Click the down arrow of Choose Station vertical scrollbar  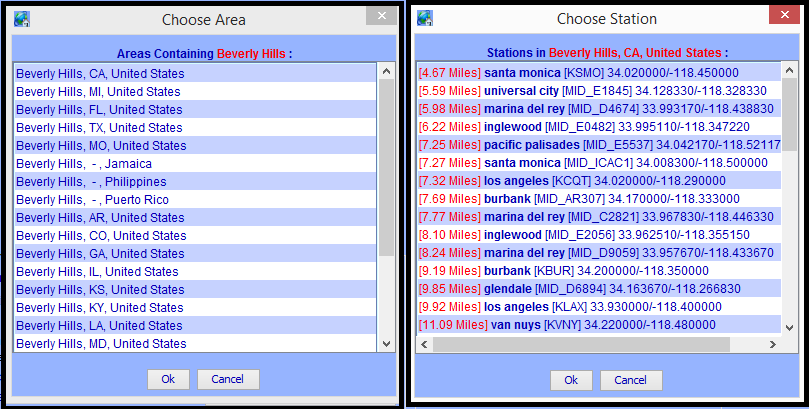click(789, 328)
